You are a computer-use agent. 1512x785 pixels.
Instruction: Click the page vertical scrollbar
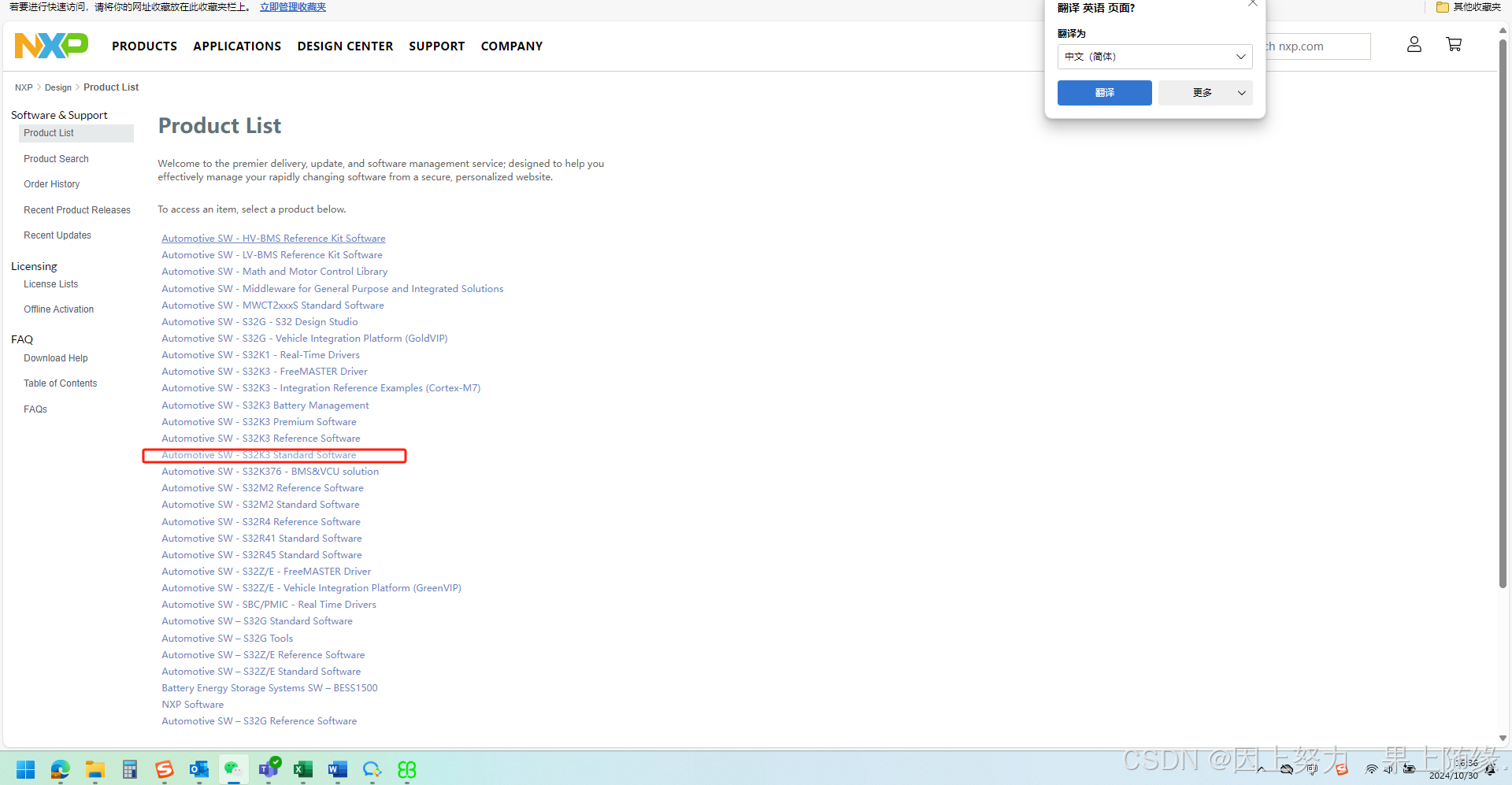(x=1503, y=315)
